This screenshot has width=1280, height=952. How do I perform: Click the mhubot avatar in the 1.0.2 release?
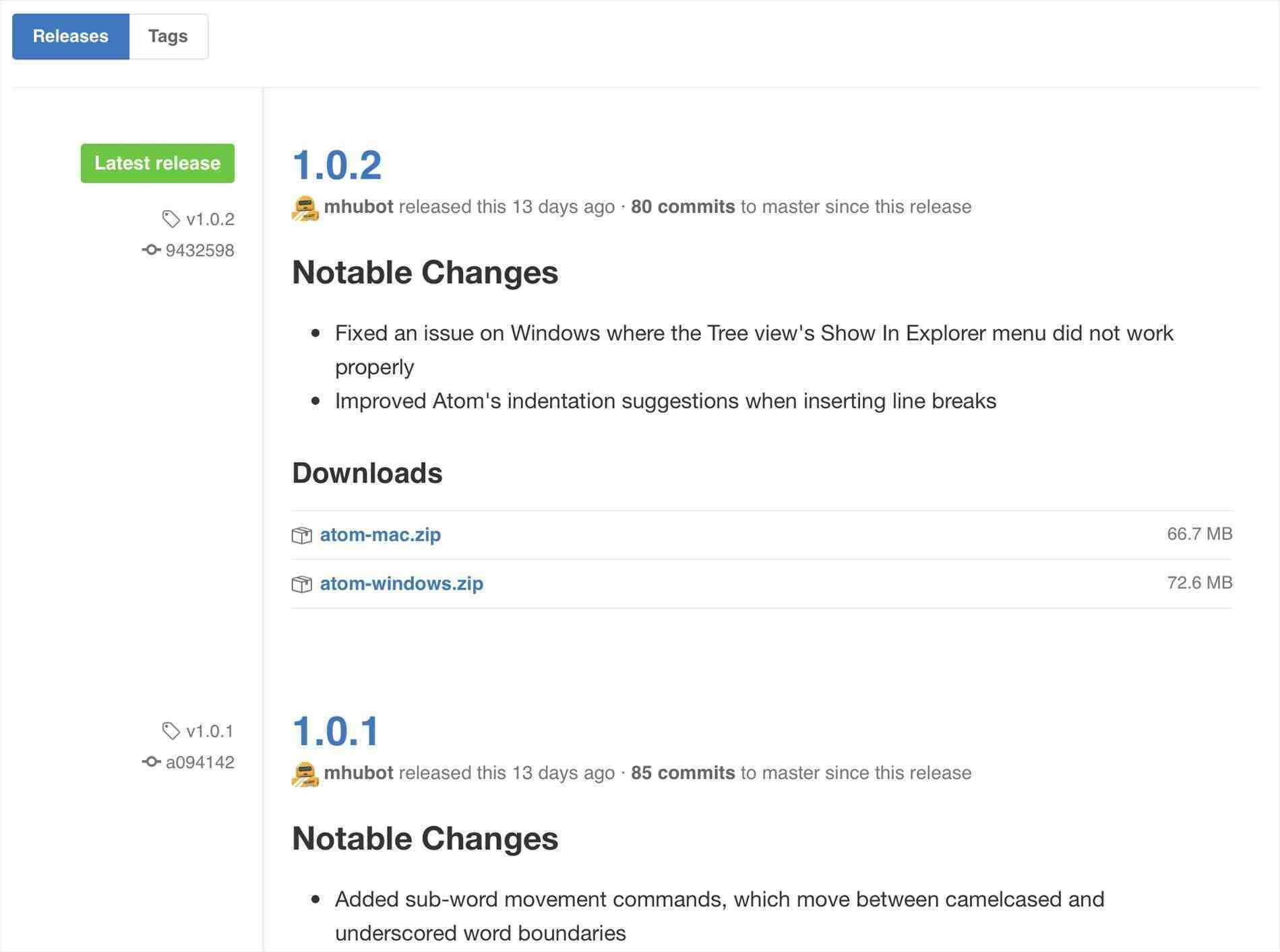pos(305,208)
